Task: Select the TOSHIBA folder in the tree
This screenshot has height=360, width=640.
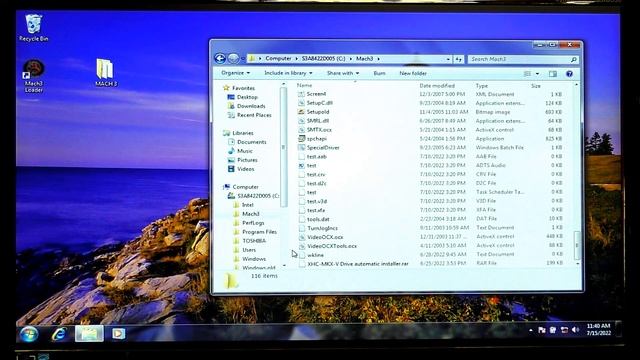Action: point(254,241)
